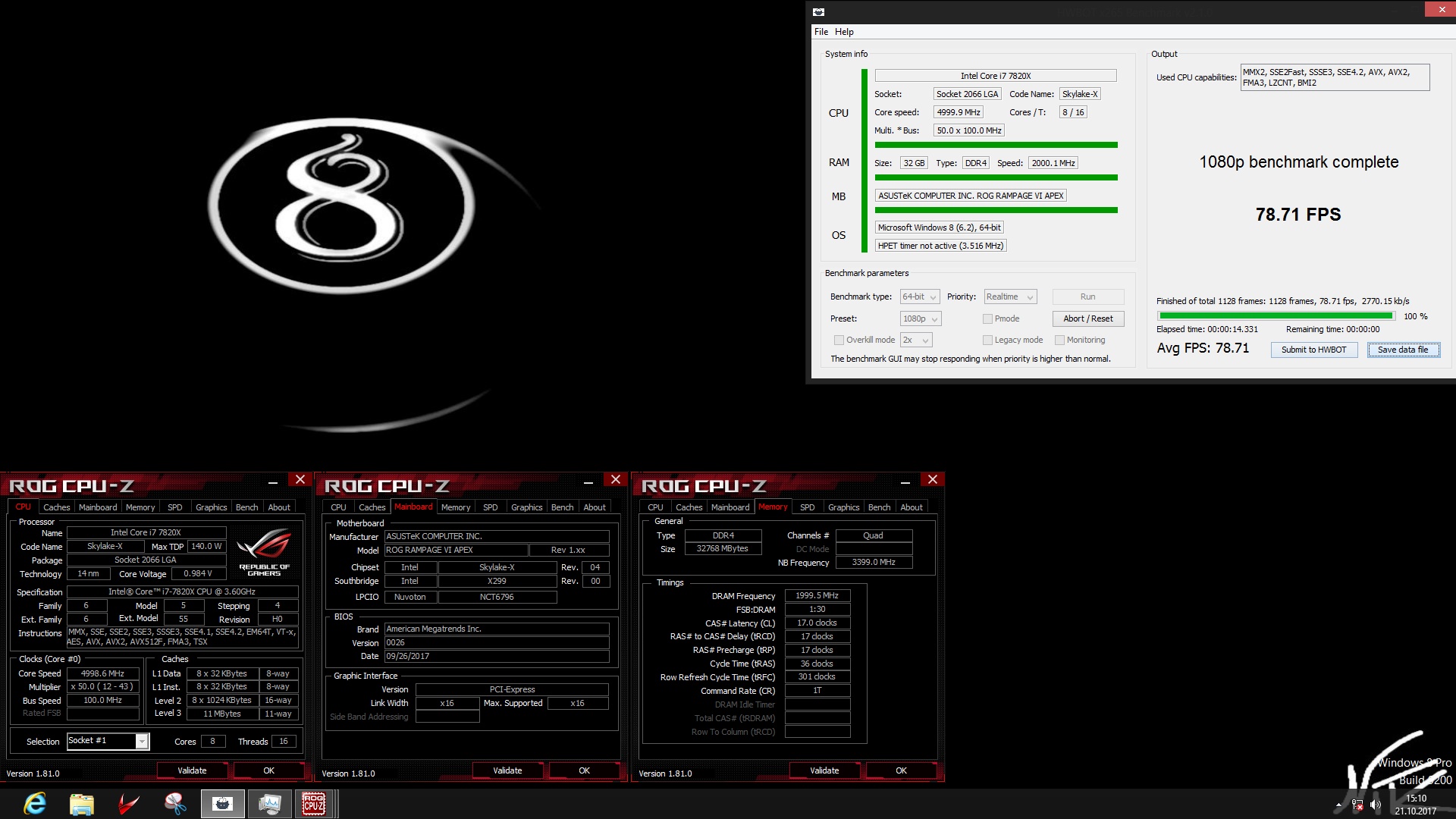Expand the Preset 1080p dropdown
Viewport: 1456px width, 819px height.
point(921,318)
